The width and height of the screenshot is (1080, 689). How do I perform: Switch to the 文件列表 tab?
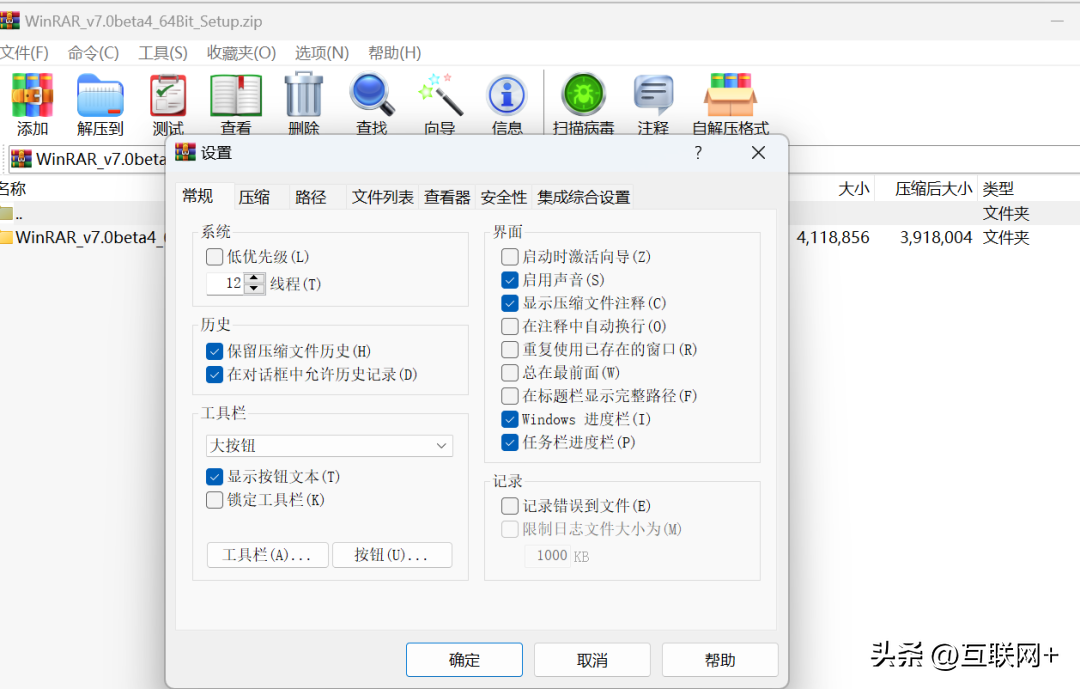pyautogui.click(x=383, y=198)
